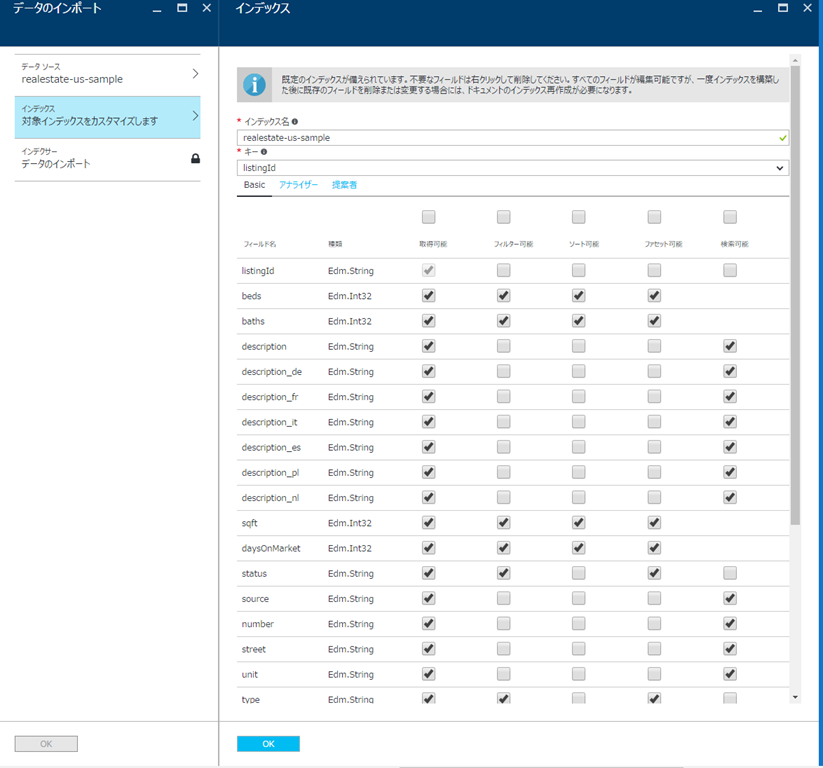823x768 pixels.
Task: Check the select-all 取得可能 header checkbox
Action: click(x=428, y=217)
